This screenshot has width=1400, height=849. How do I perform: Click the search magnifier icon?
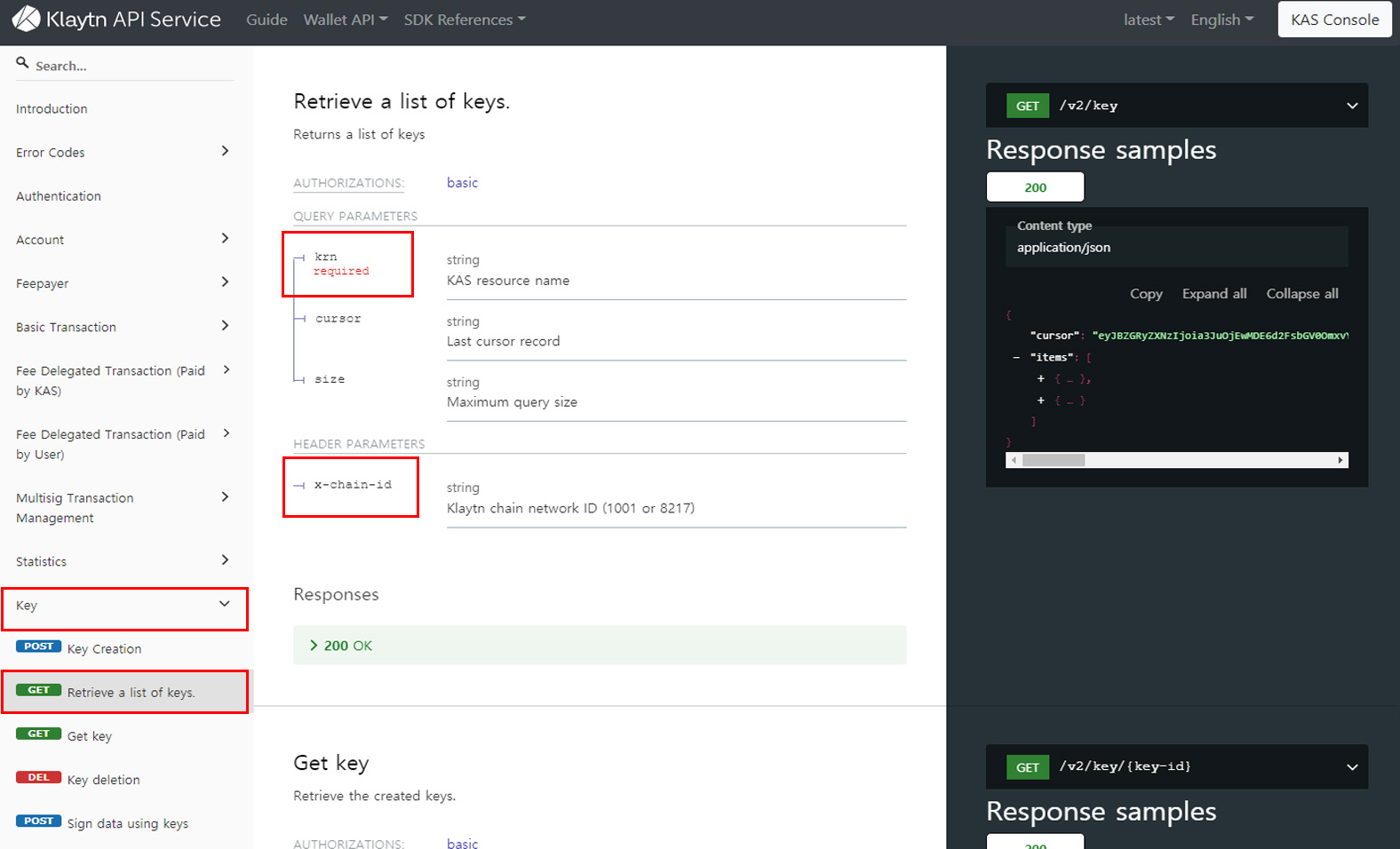coord(22,63)
